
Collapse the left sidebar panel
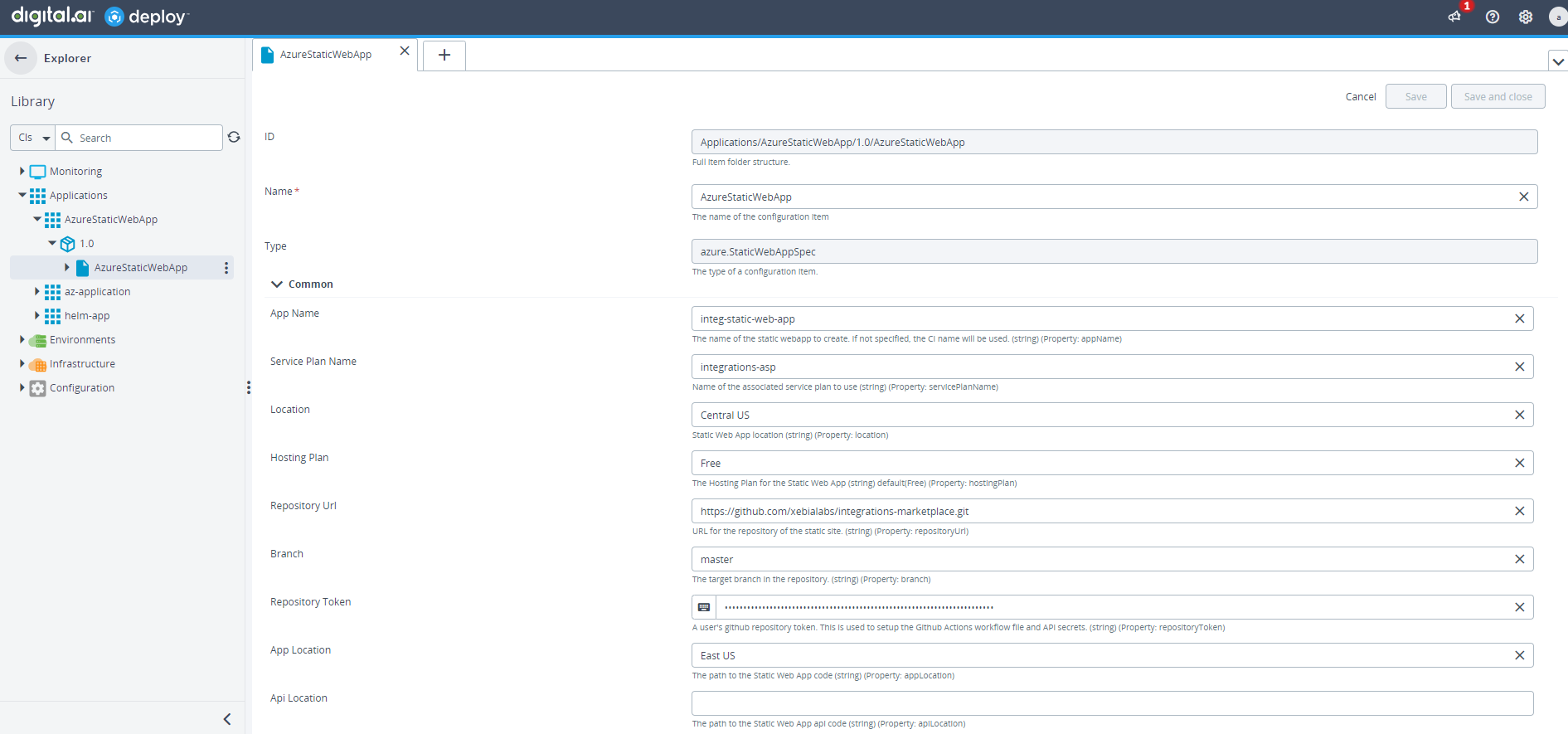pyautogui.click(x=227, y=719)
